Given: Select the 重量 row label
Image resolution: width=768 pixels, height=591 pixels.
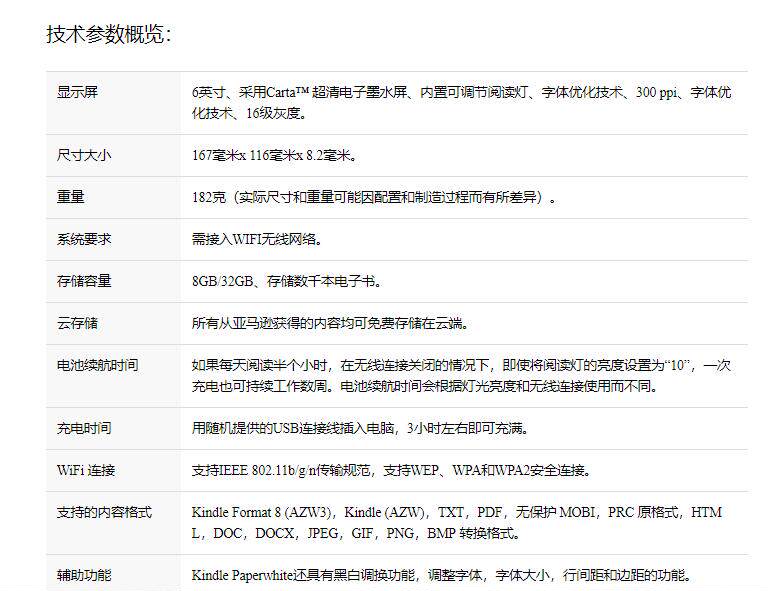Looking at the screenshot, I should tap(71, 197).
